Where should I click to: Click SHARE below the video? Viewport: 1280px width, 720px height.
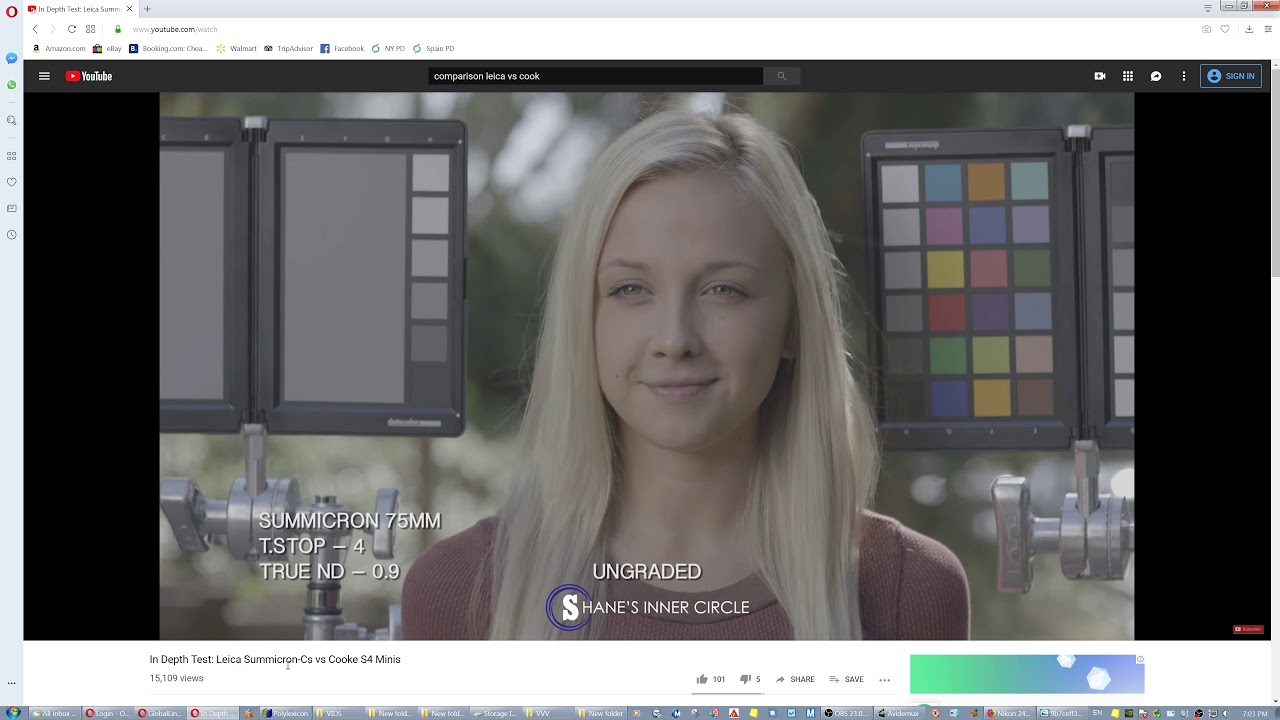click(x=795, y=680)
